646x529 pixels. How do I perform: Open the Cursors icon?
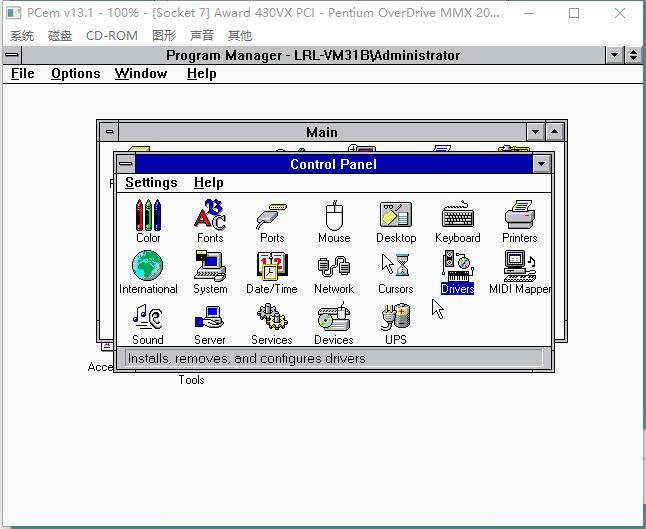coord(396,272)
